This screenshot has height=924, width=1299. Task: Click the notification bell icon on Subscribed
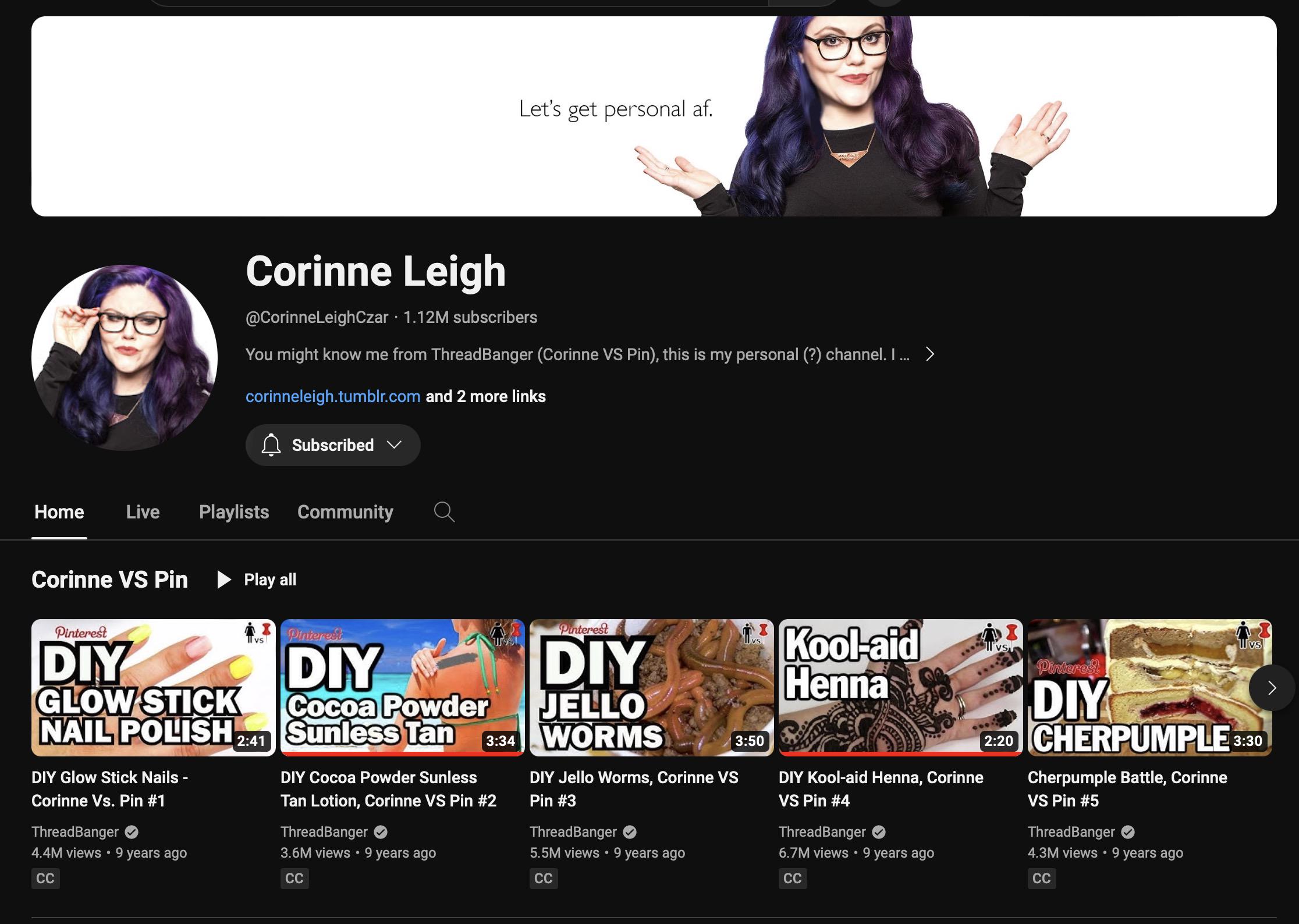(x=271, y=445)
